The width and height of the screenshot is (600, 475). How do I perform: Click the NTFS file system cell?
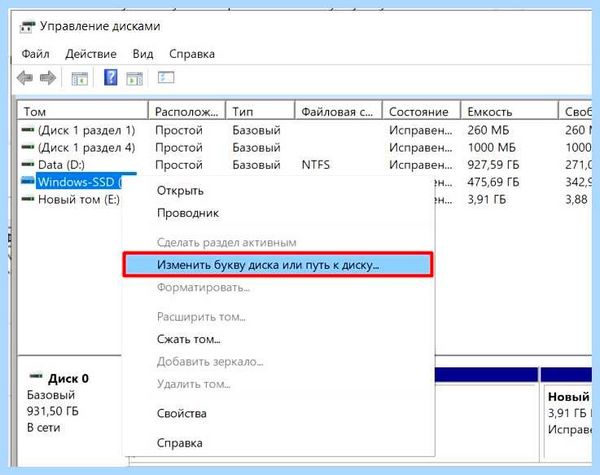coord(316,165)
